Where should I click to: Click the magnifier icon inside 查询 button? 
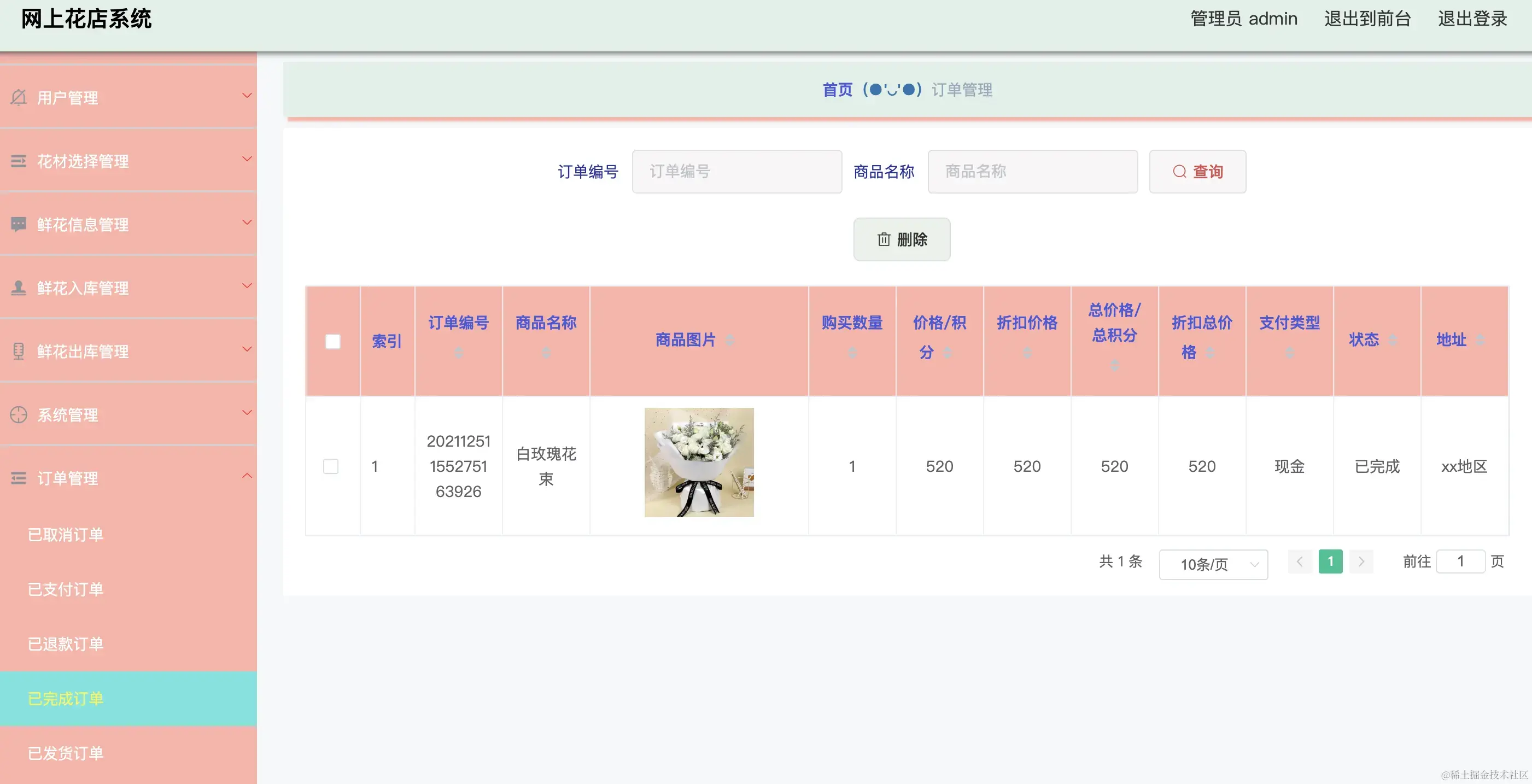click(x=1179, y=172)
